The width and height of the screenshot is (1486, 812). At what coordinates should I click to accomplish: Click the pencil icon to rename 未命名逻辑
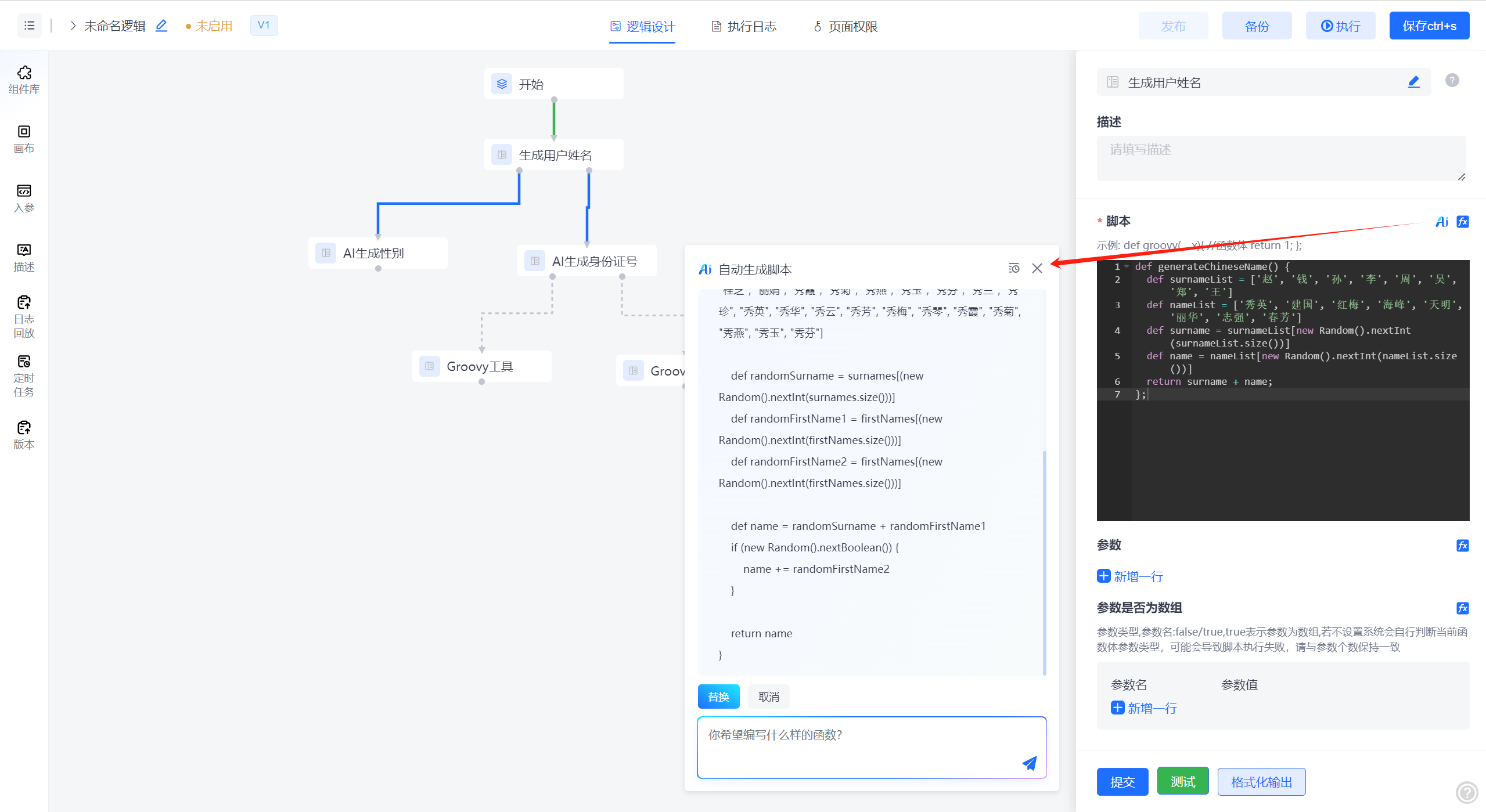point(161,26)
